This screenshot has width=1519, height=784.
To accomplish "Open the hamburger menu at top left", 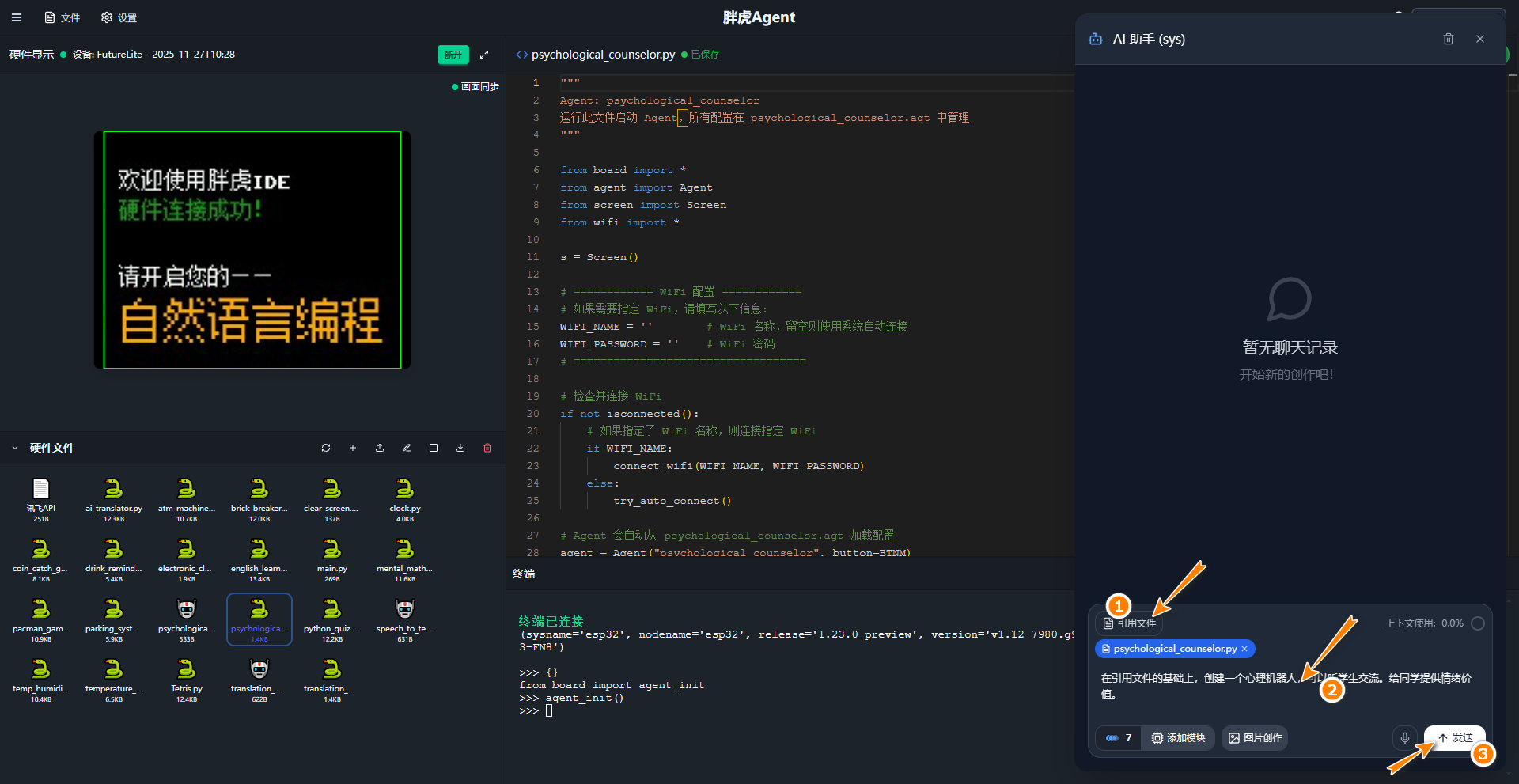I will pos(17,17).
